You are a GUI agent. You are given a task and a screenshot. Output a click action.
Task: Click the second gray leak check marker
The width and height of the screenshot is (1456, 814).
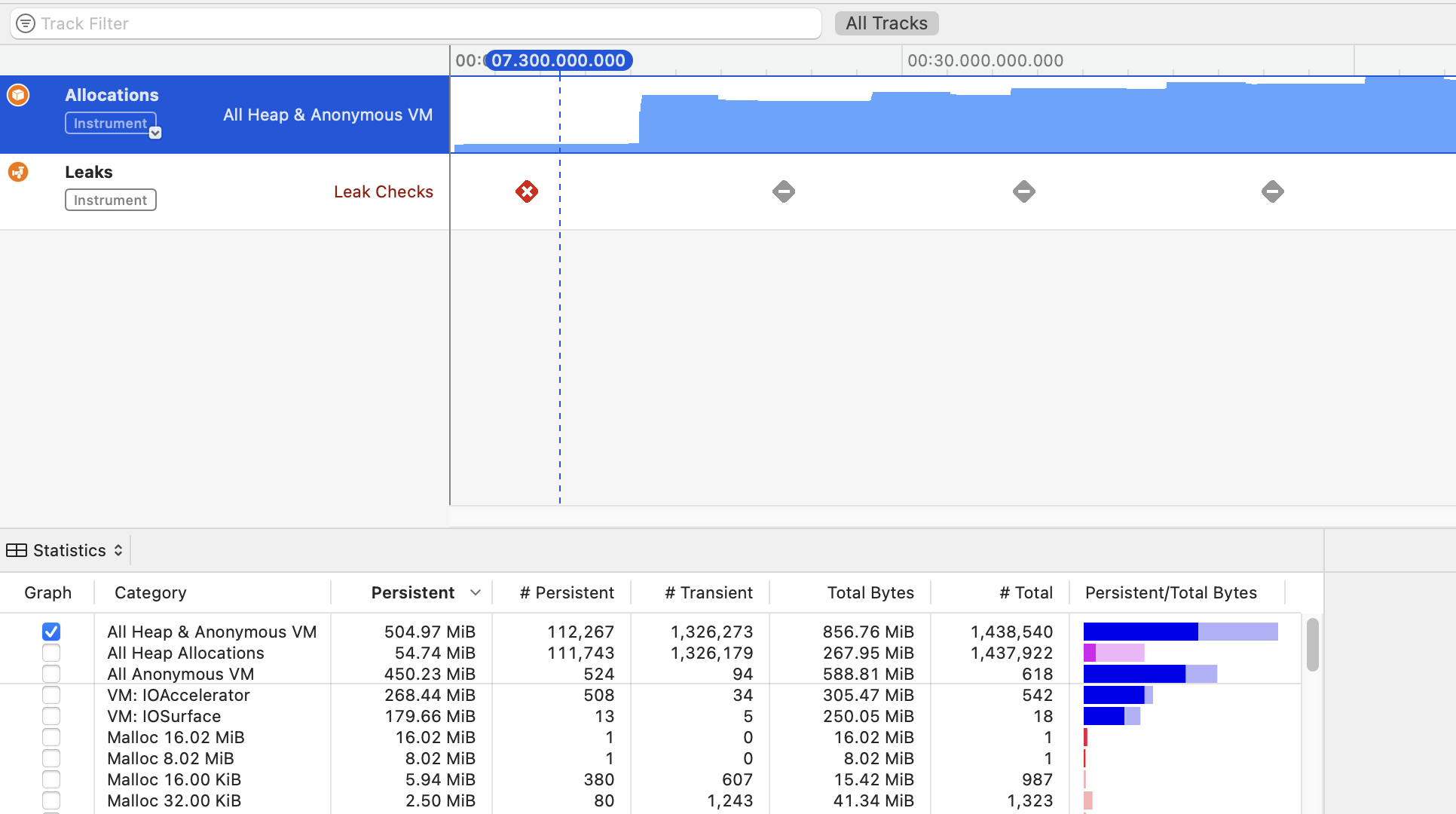click(1023, 191)
